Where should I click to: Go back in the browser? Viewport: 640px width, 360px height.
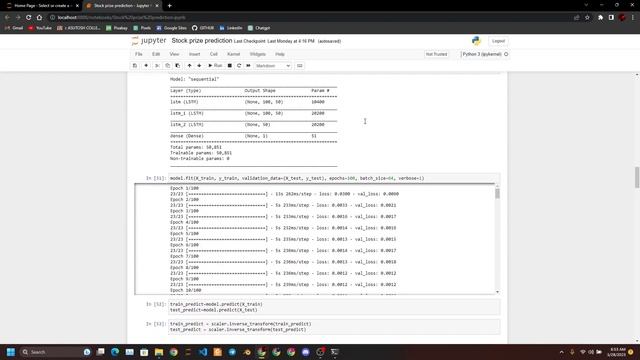(7, 18)
